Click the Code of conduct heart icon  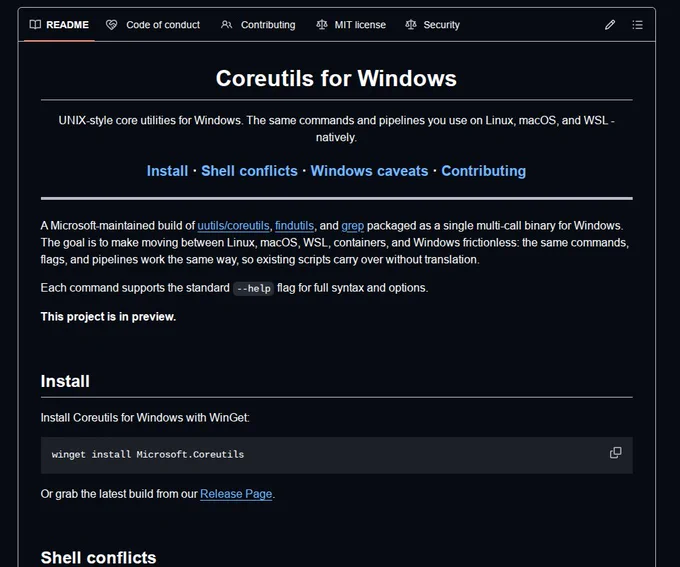(111, 25)
